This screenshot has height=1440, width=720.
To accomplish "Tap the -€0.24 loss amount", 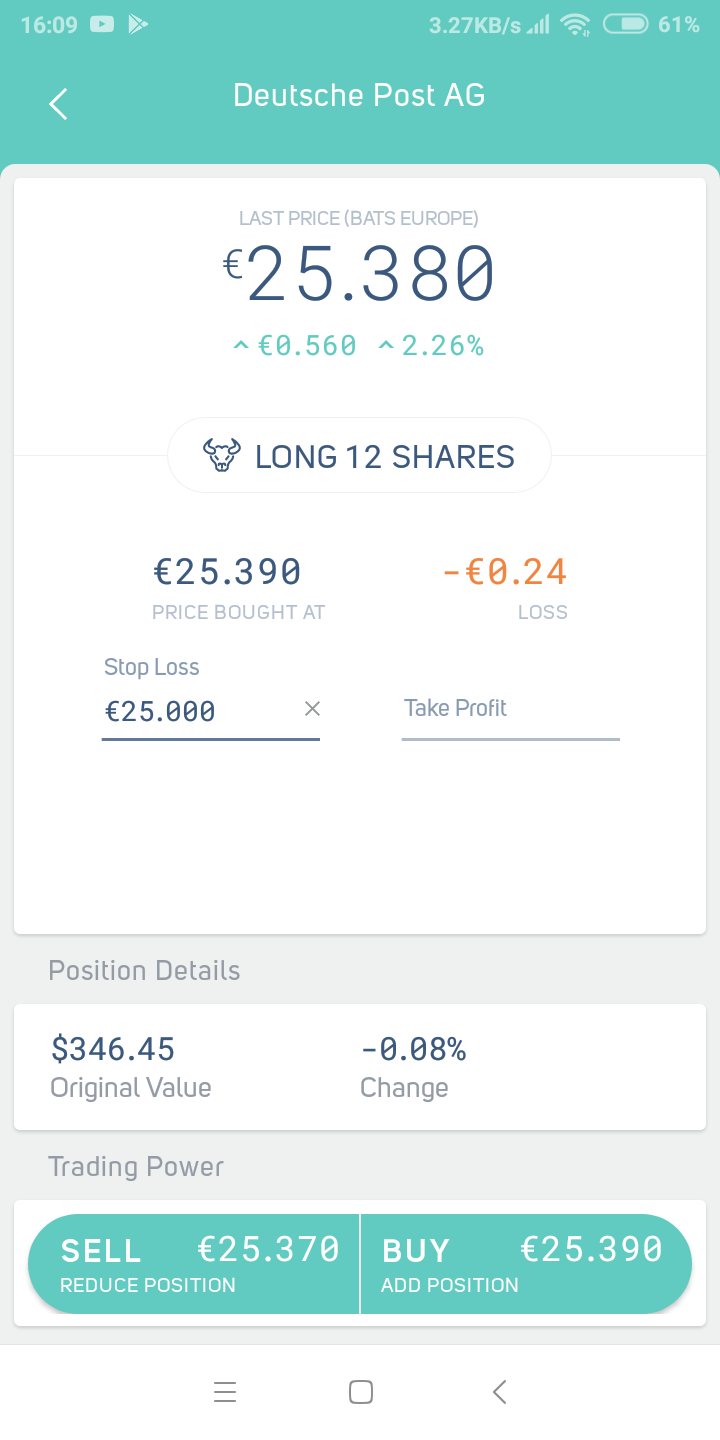I will [504, 572].
